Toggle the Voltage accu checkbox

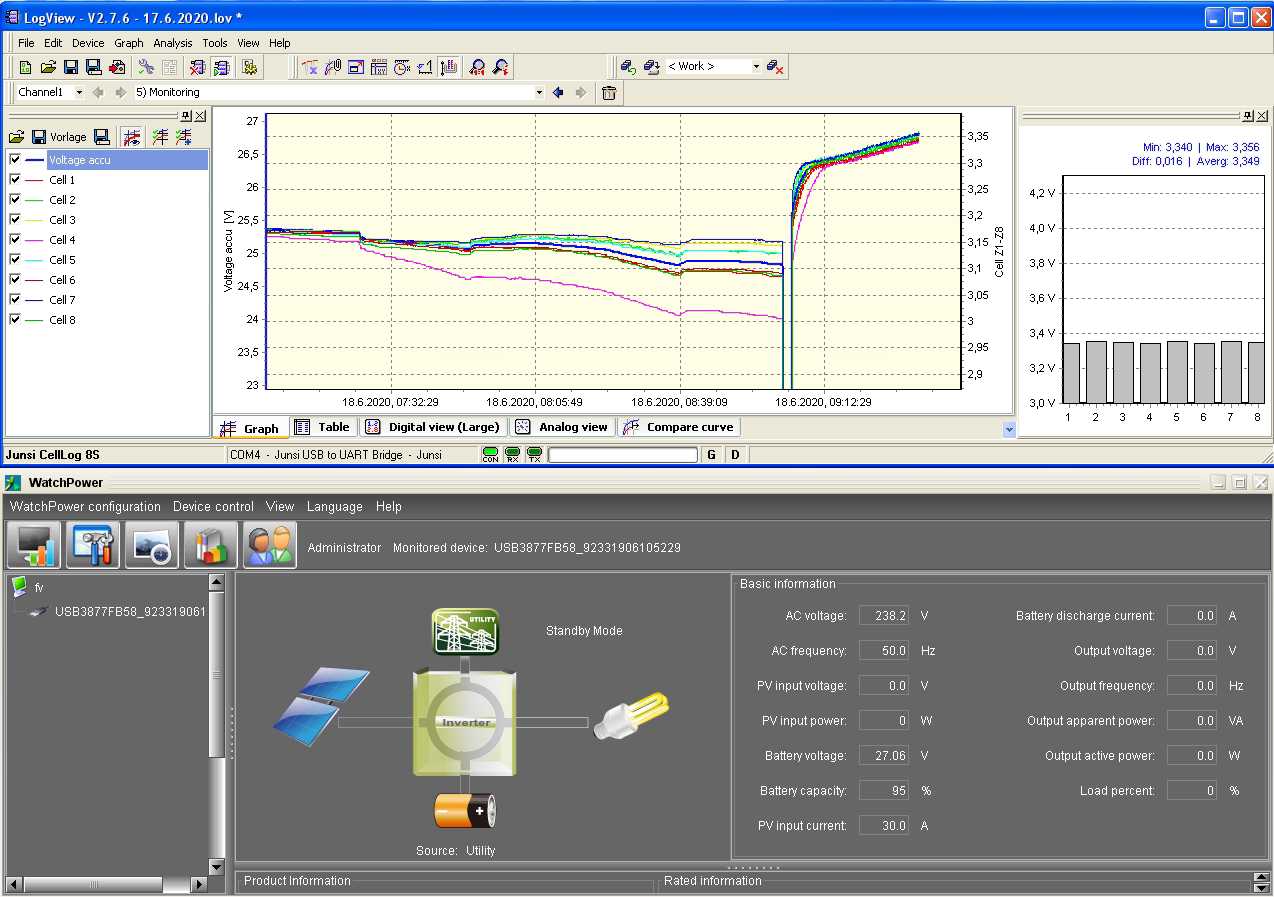(x=15, y=160)
